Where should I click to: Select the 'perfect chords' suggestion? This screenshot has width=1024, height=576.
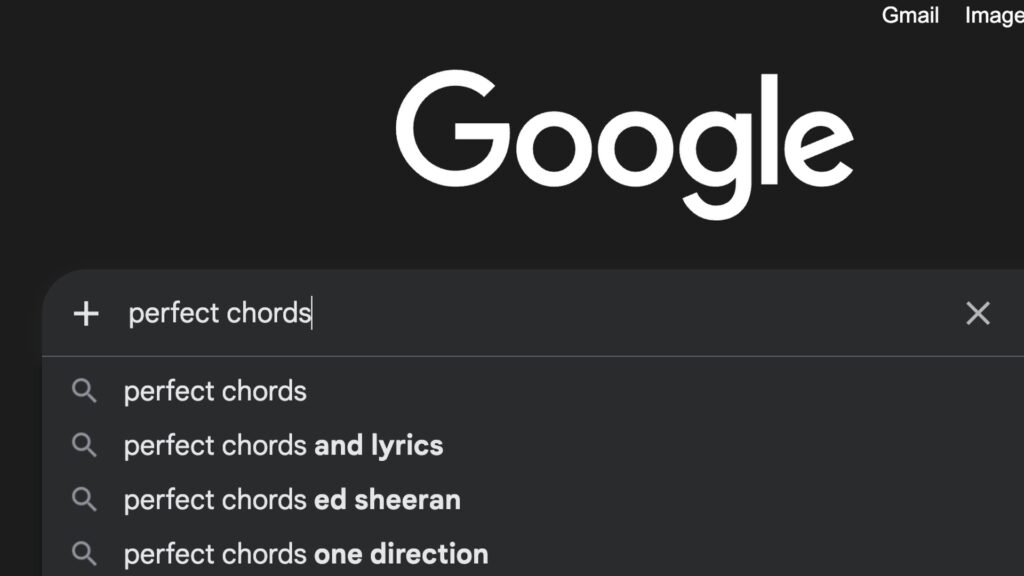coord(215,391)
